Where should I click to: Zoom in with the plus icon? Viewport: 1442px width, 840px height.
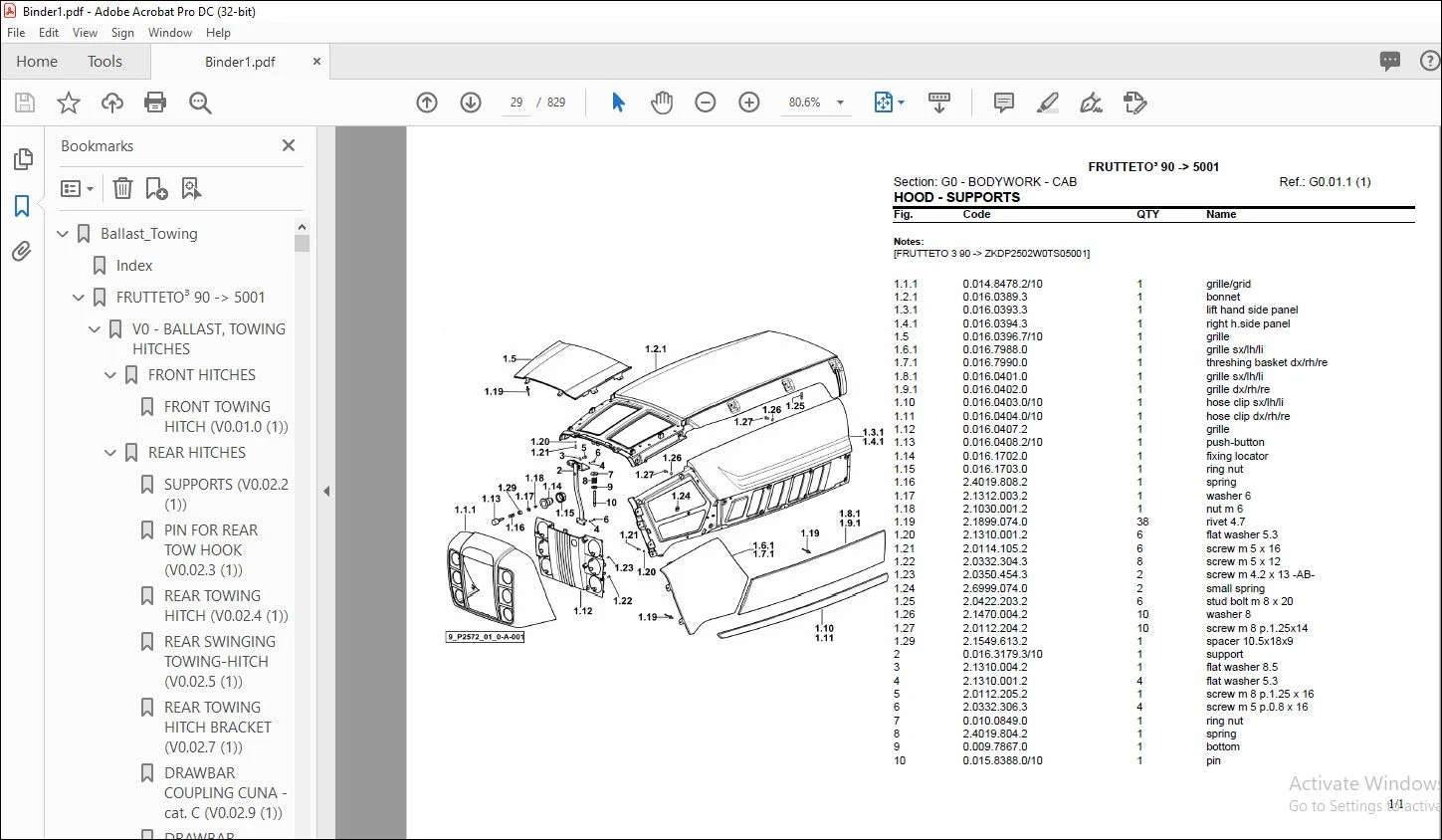click(x=749, y=103)
